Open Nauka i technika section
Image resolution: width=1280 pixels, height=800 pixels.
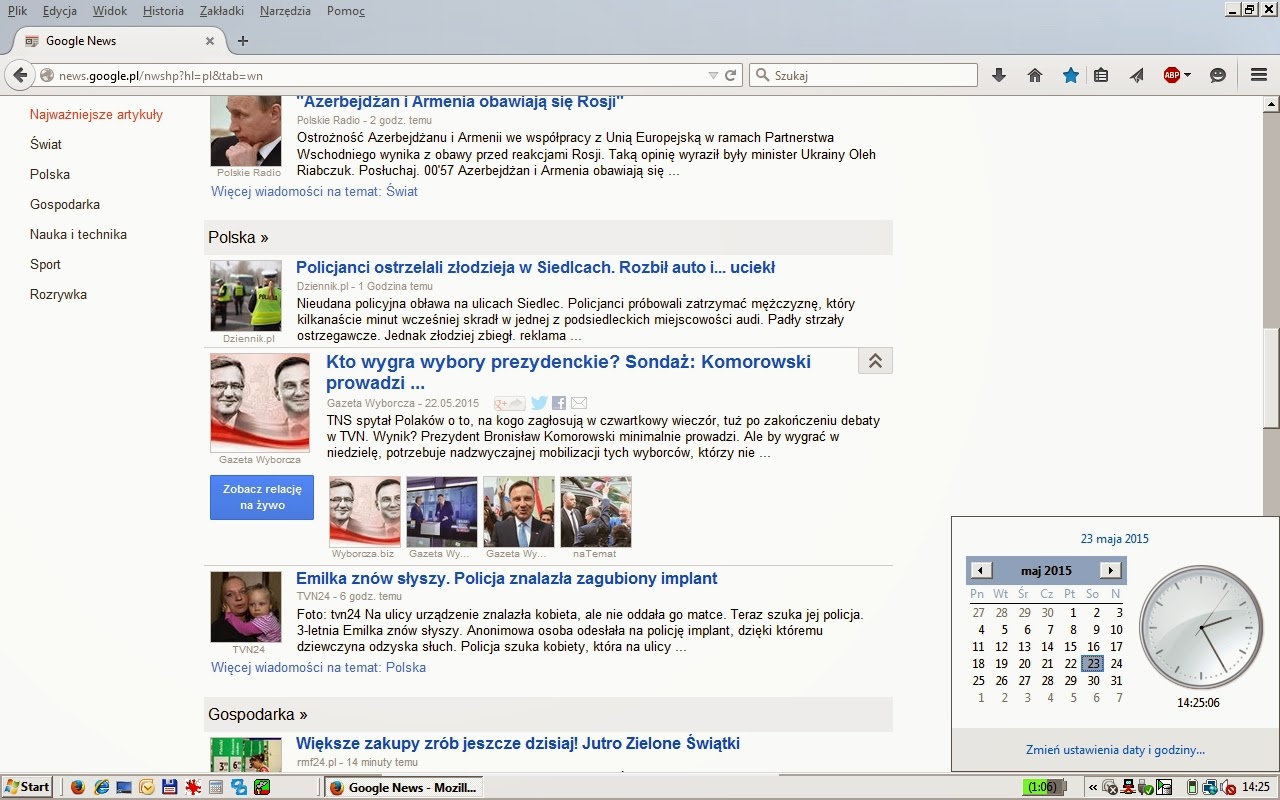(x=78, y=234)
